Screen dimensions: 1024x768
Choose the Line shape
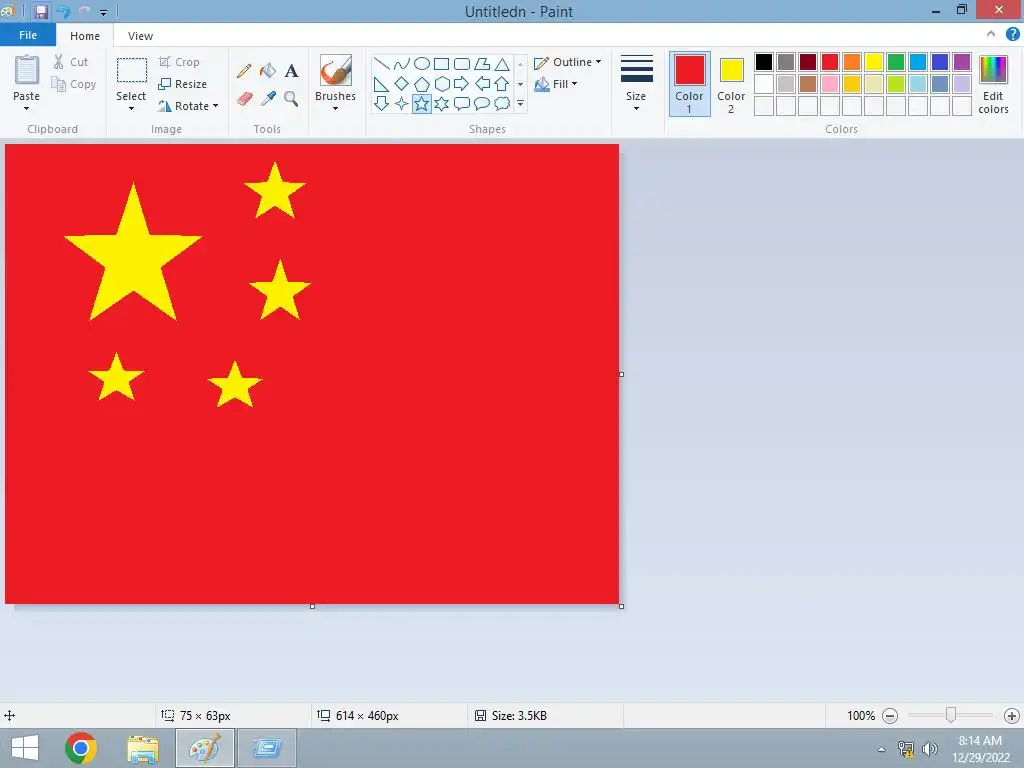[x=382, y=64]
